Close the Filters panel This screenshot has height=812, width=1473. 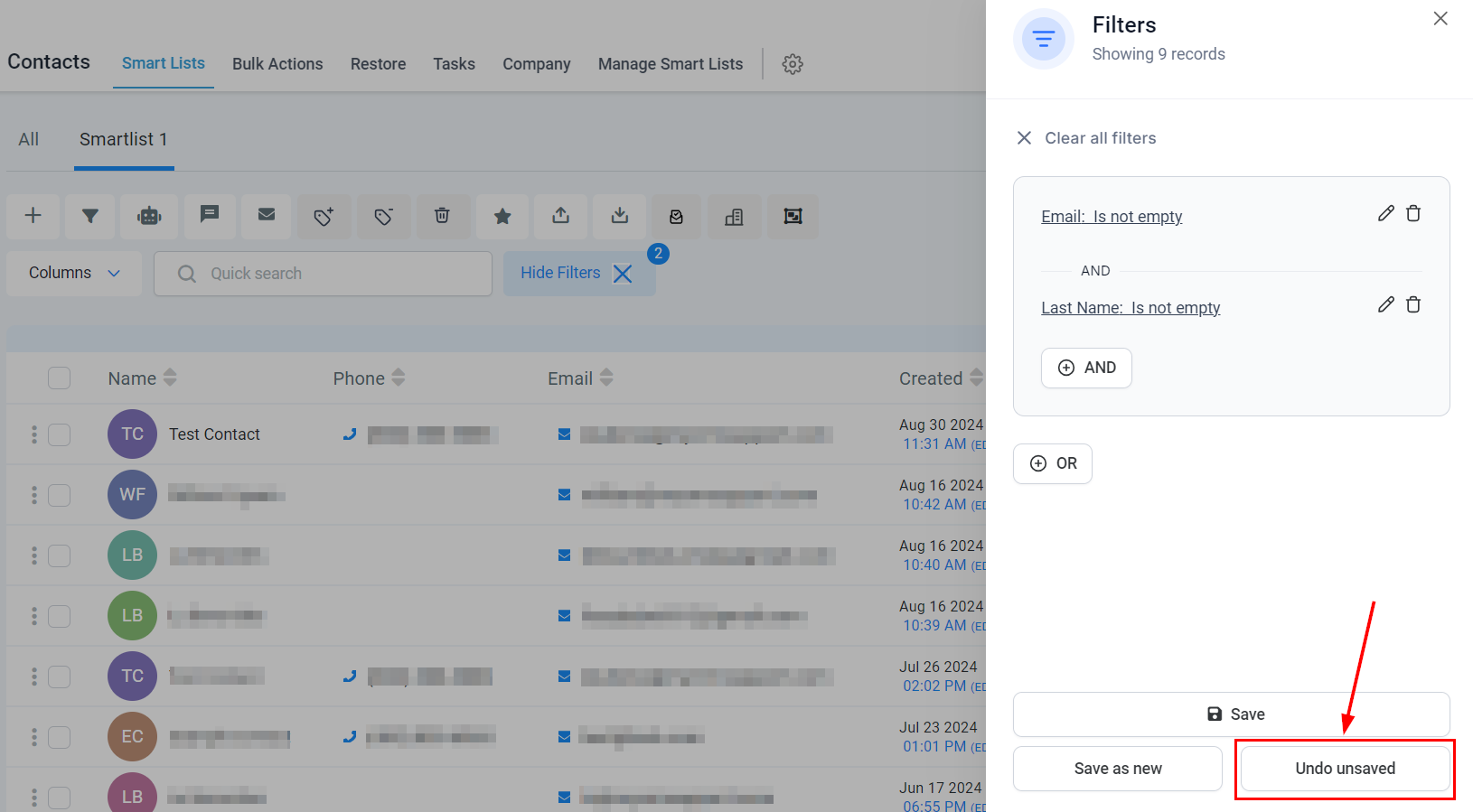(x=1440, y=18)
